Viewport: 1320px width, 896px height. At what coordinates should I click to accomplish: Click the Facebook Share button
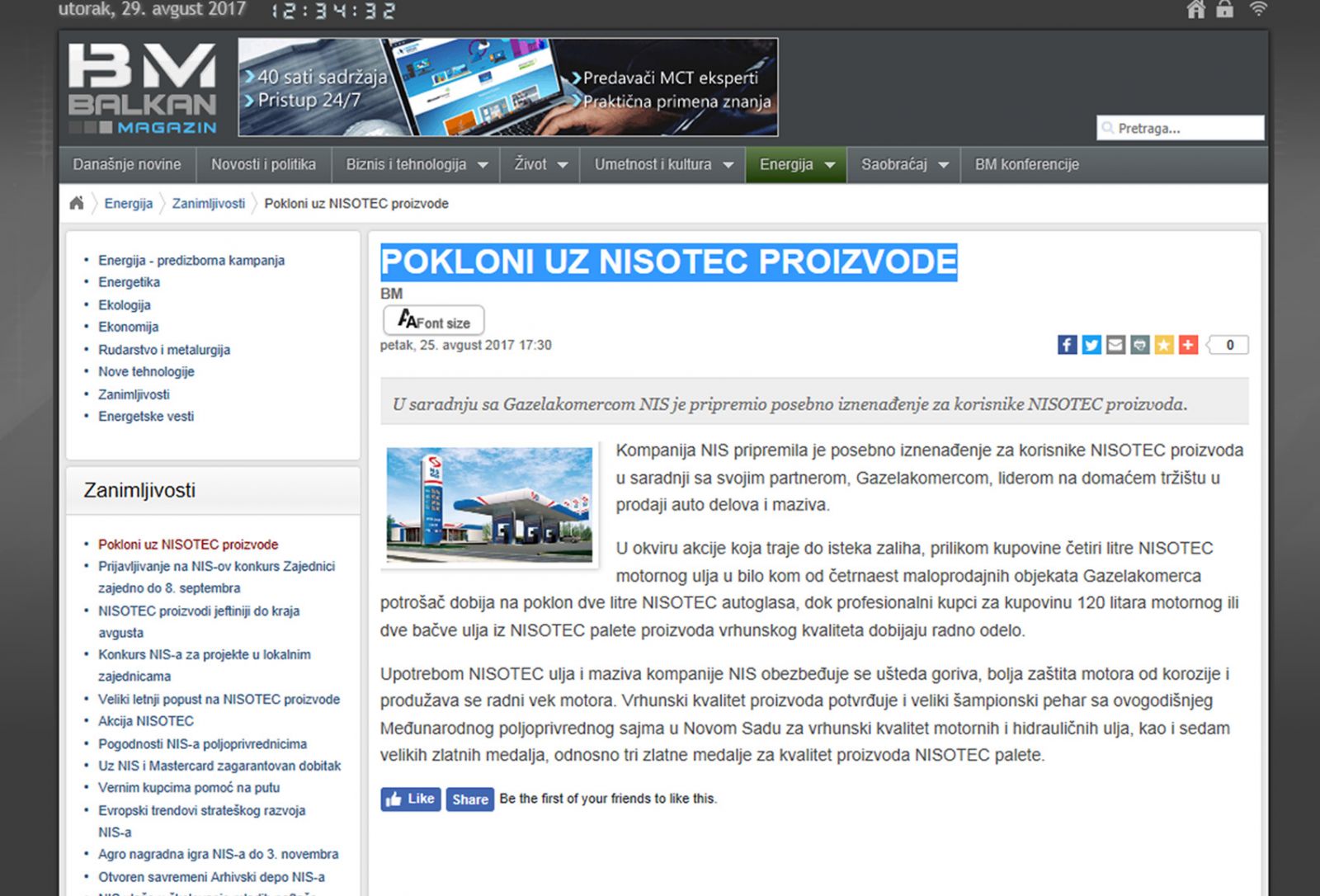[x=470, y=799]
